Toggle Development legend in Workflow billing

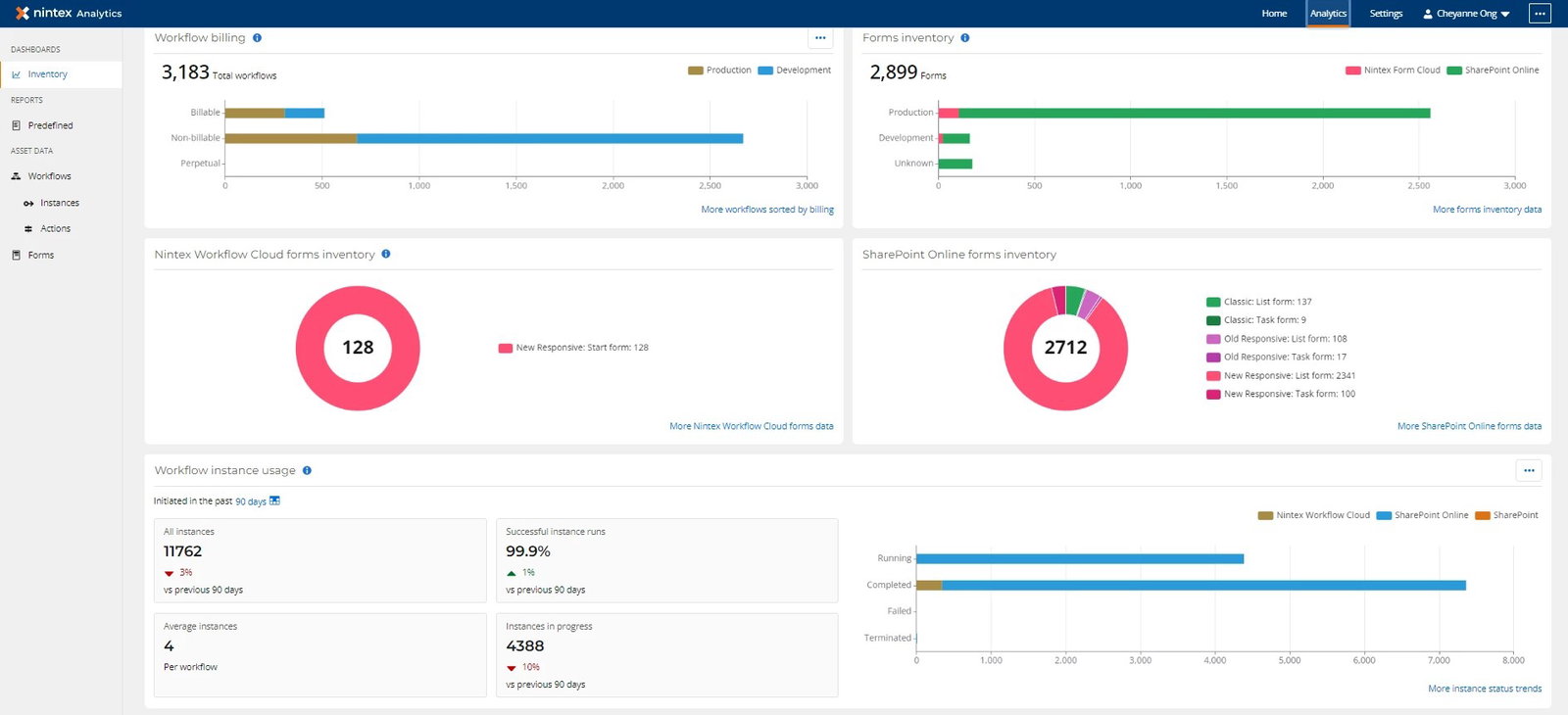tap(795, 71)
